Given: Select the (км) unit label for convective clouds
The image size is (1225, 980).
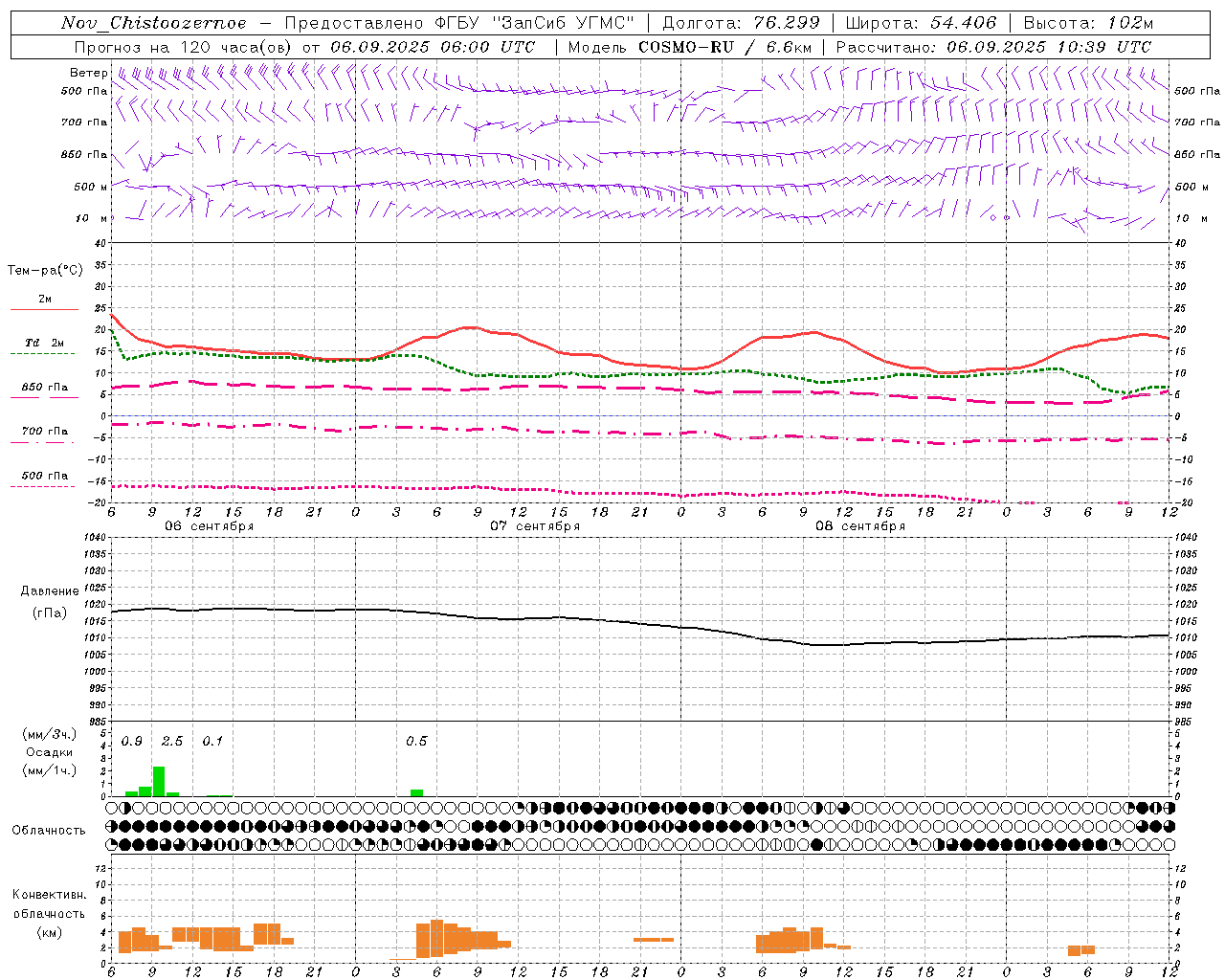Looking at the screenshot, I should tap(50, 932).
